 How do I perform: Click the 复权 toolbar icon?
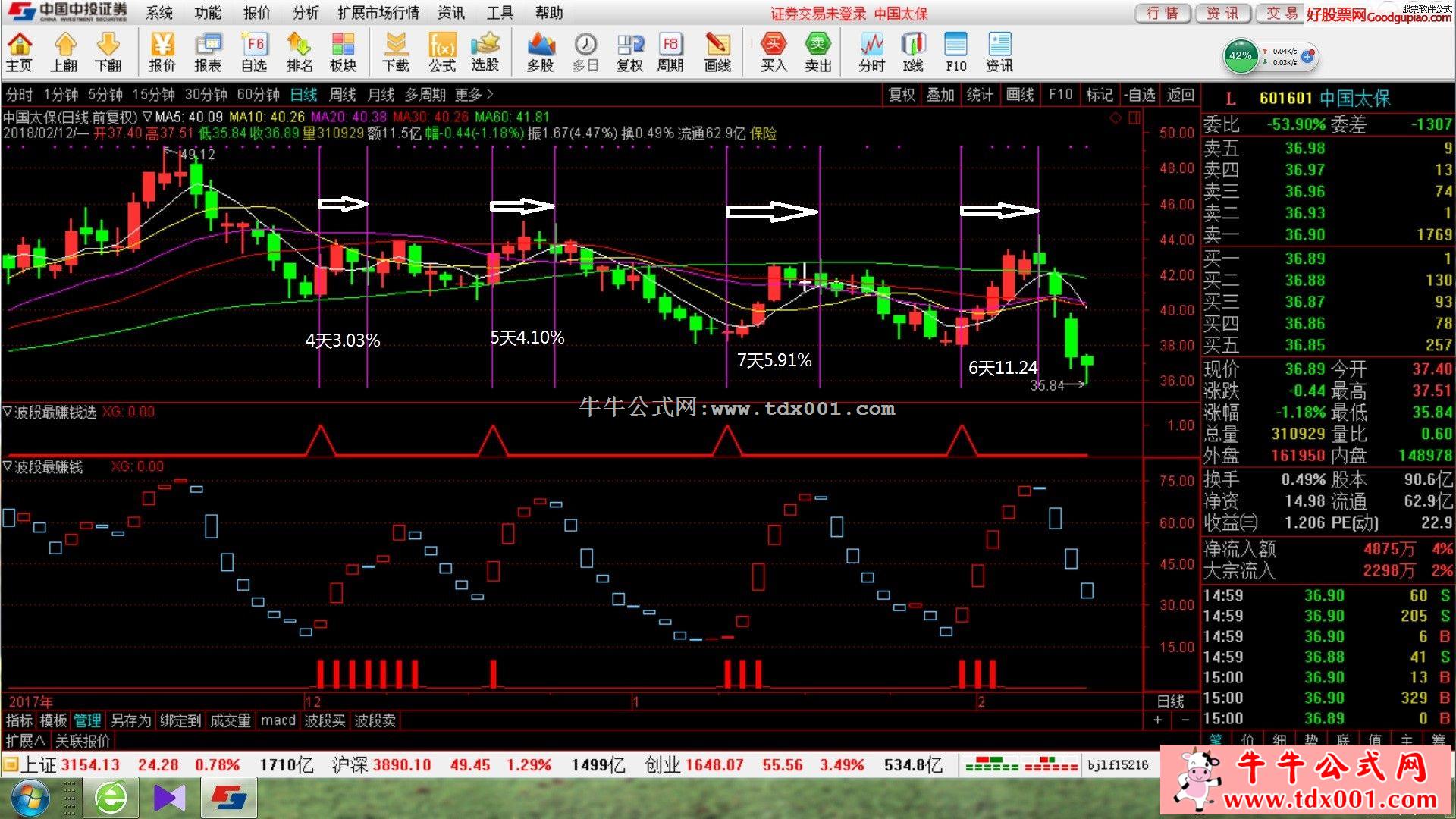pyautogui.click(x=629, y=52)
